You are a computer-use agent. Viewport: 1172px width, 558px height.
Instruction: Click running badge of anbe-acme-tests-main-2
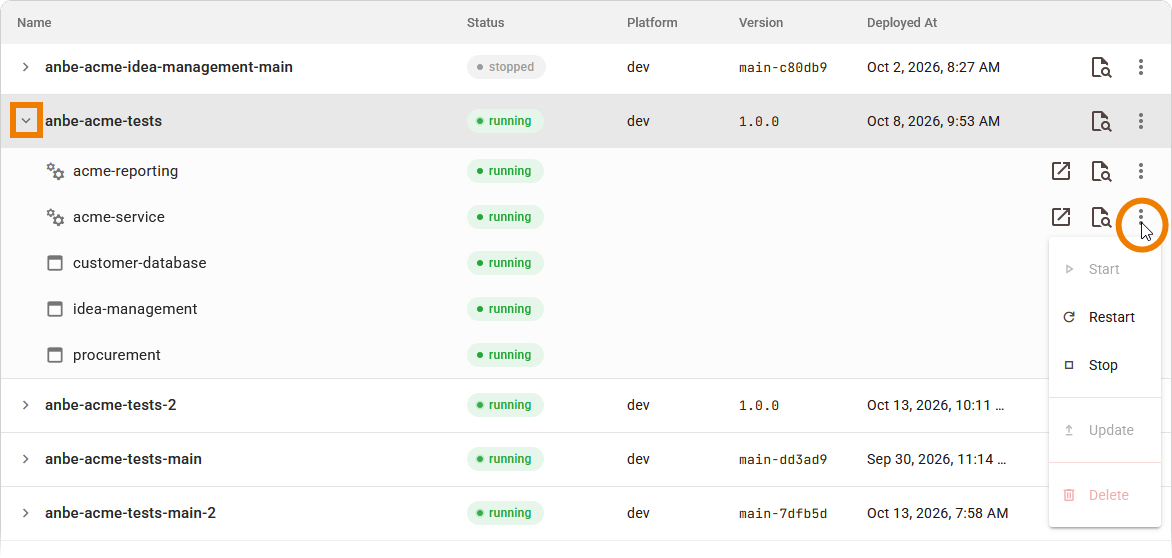click(505, 513)
